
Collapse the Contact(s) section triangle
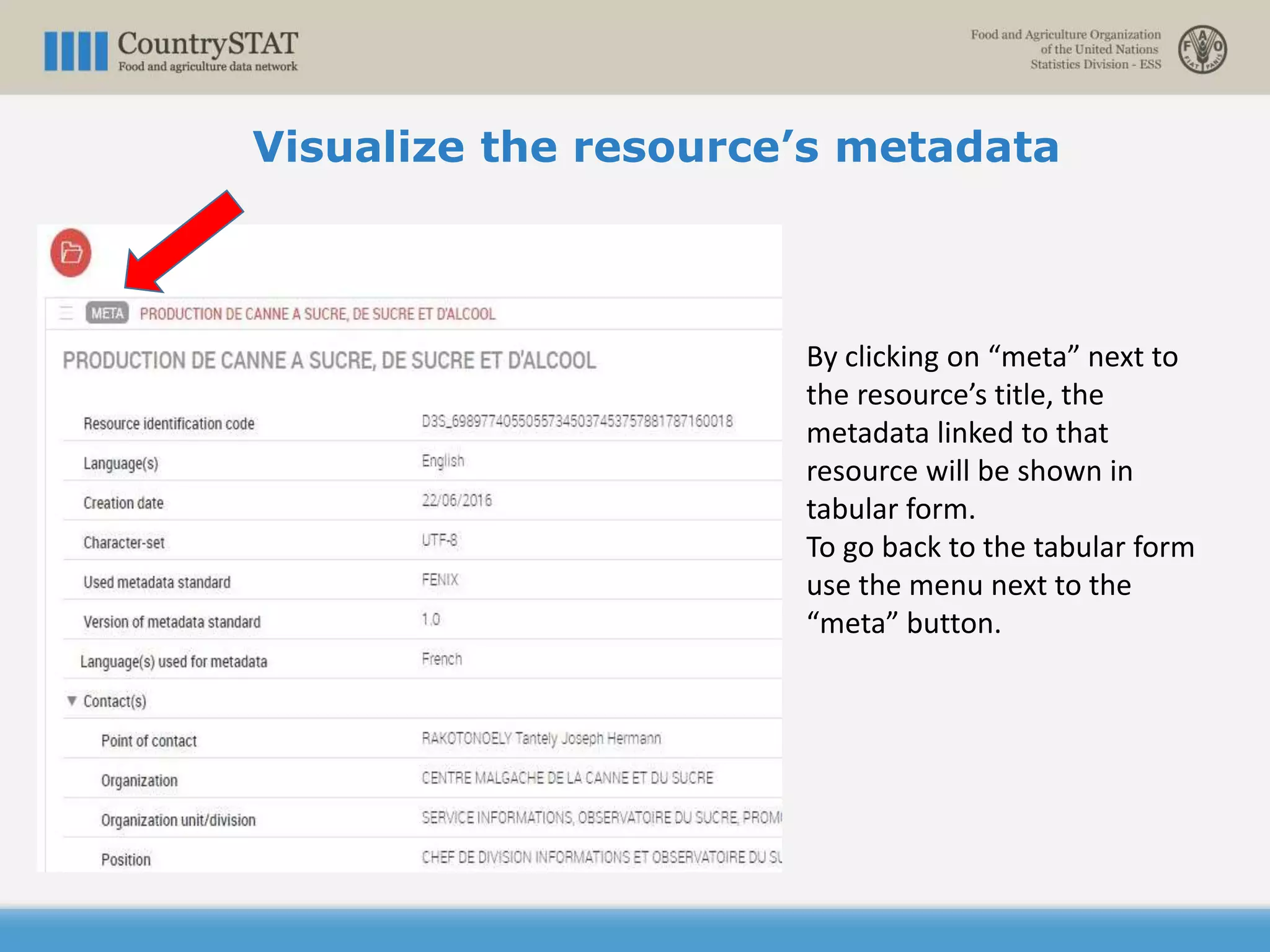point(72,701)
